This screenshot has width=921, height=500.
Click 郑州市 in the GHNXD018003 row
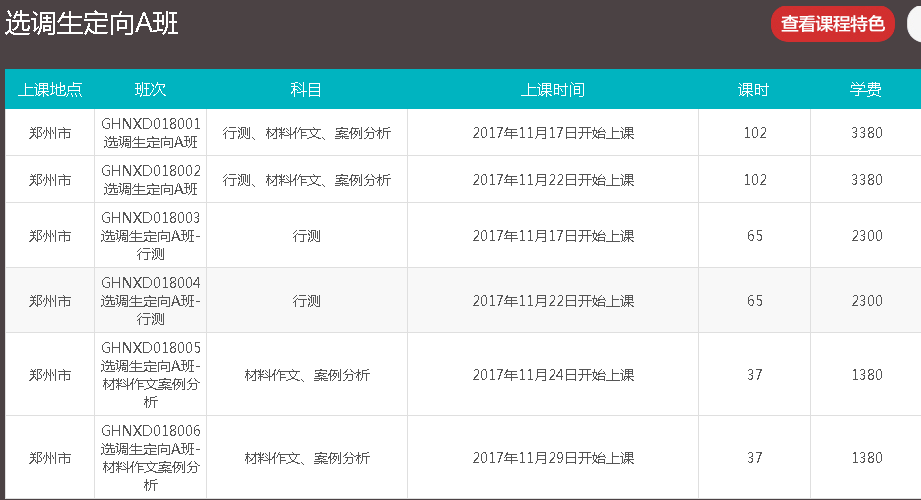coord(50,236)
